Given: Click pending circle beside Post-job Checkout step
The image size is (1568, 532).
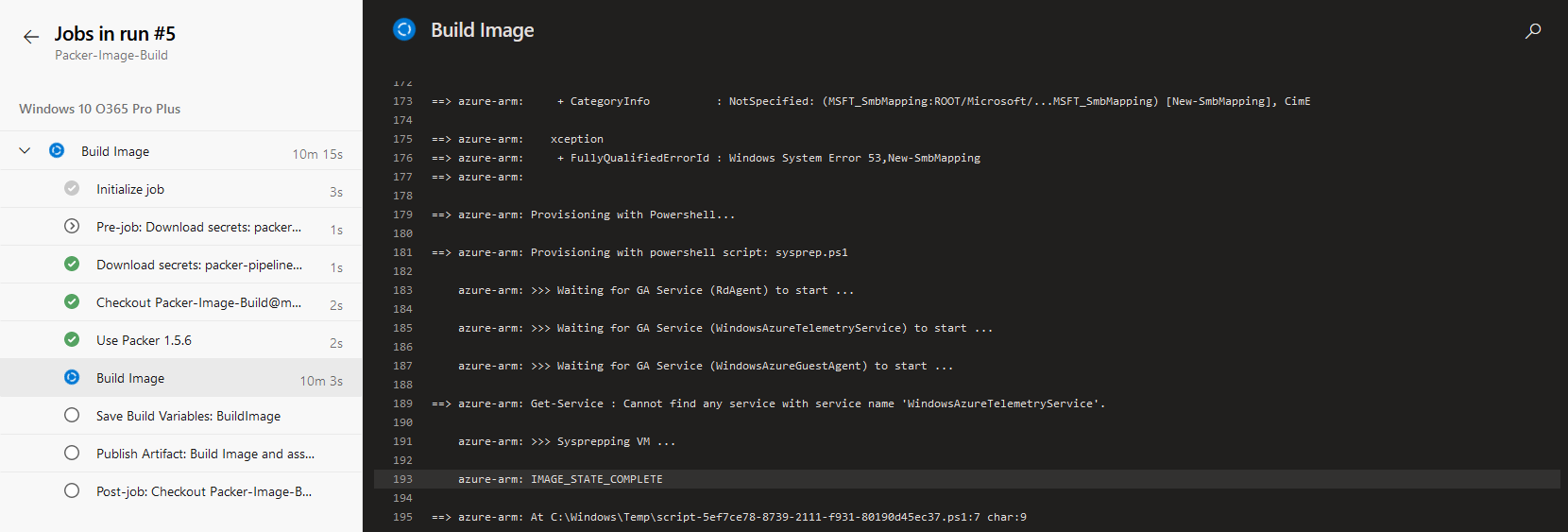Looking at the screenshot, I should [x=72, y=491].
